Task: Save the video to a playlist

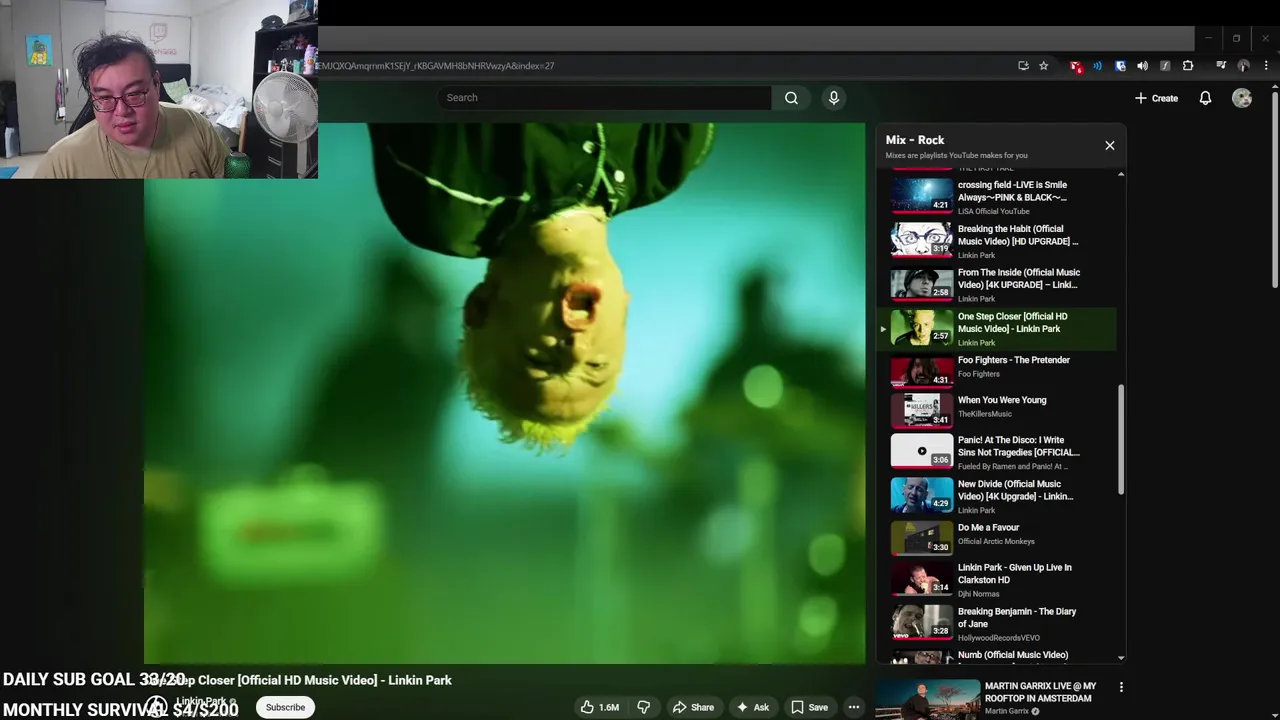Action: (810, 707)
